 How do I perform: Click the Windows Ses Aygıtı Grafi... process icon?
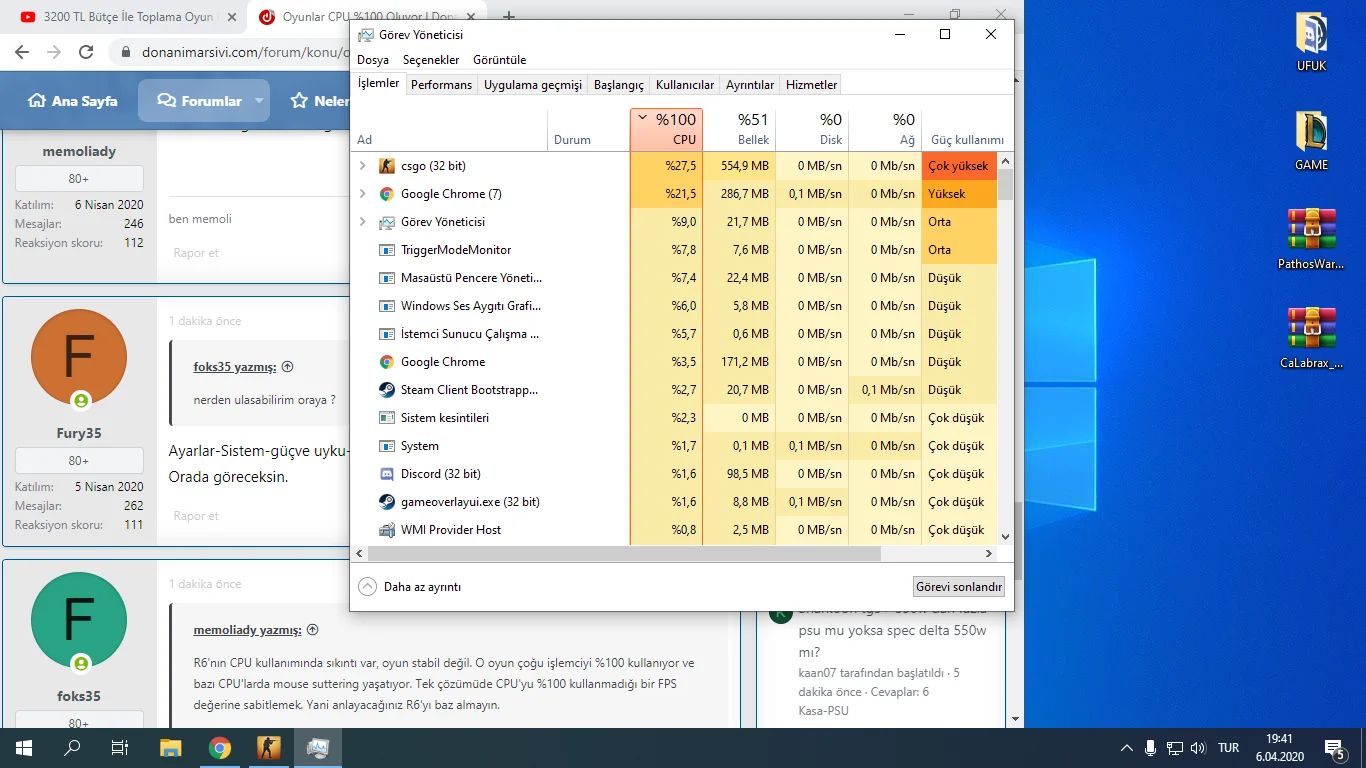coord(387,306)
